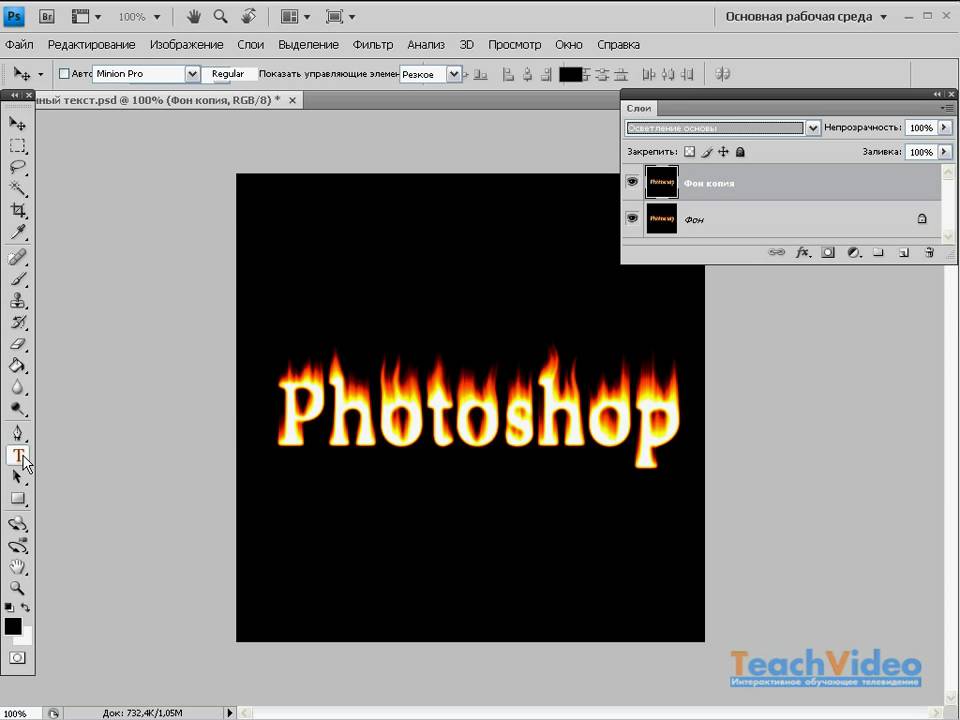Delete layer with trash icon
Screen dimensions: 960x720
pyautogui.click(x=929, y=252)
